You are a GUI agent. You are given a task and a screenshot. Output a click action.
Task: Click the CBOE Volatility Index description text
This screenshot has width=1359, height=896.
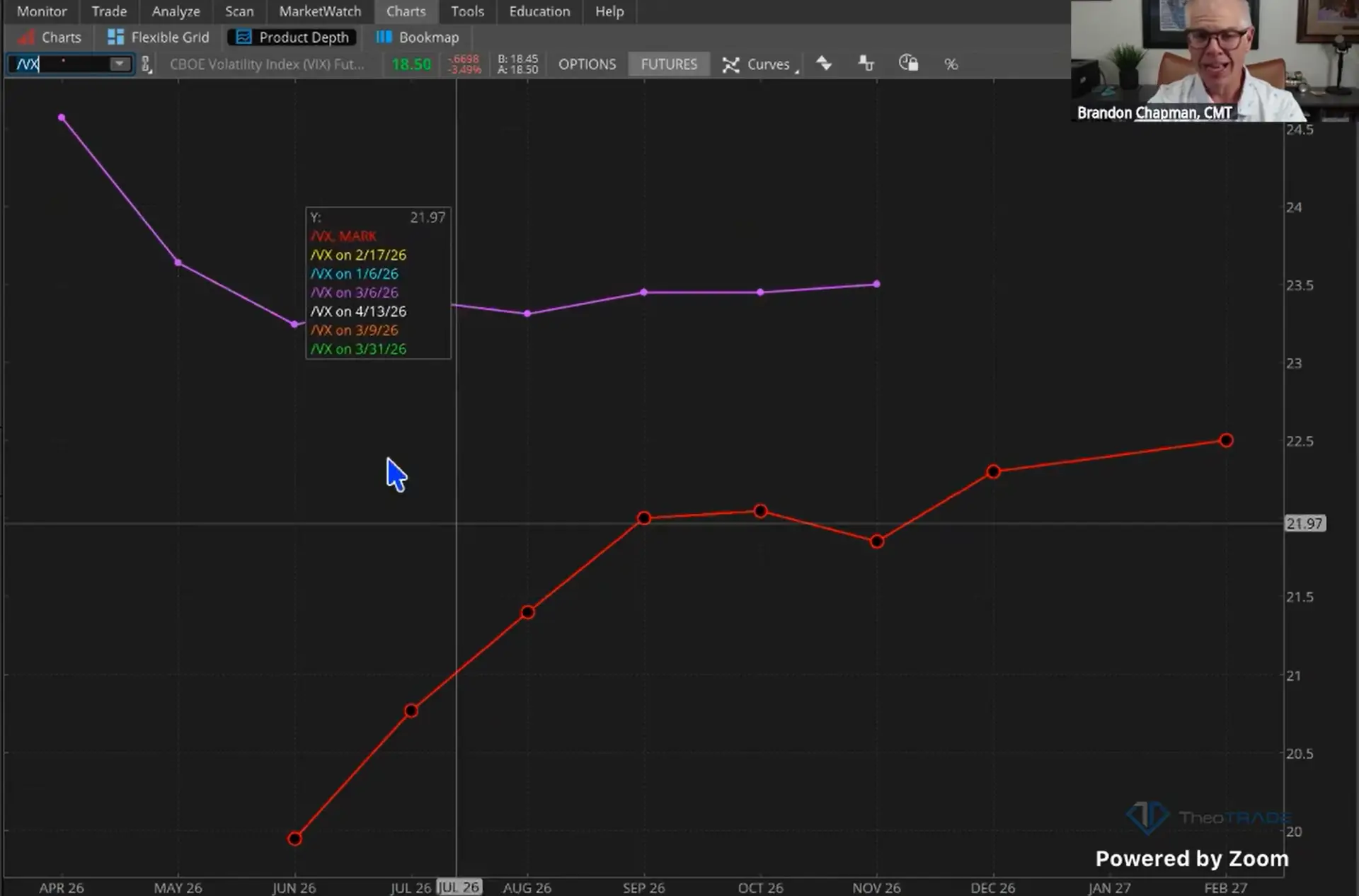(x=267, y=64)
